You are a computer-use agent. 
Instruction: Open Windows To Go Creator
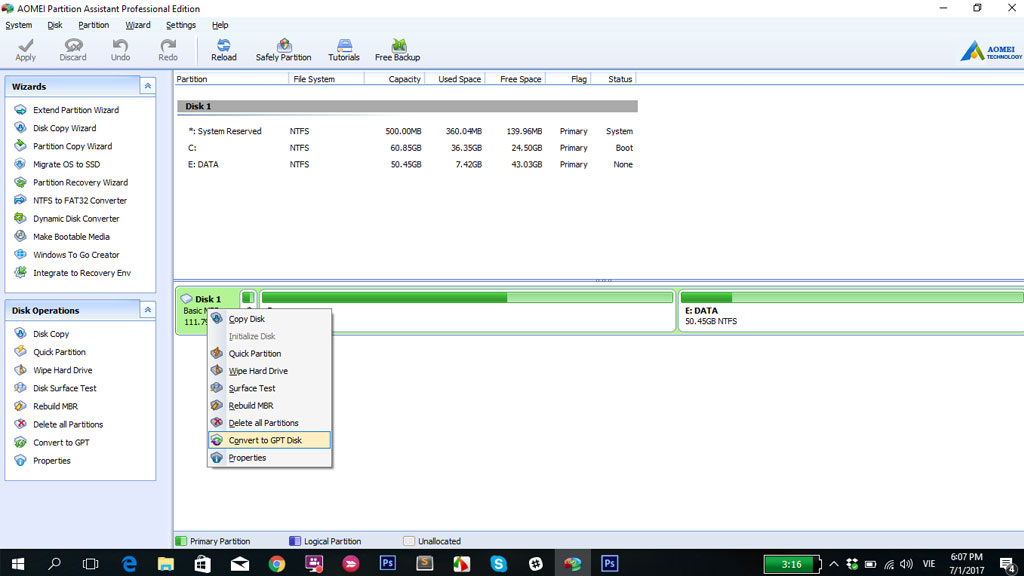point(76,255)
